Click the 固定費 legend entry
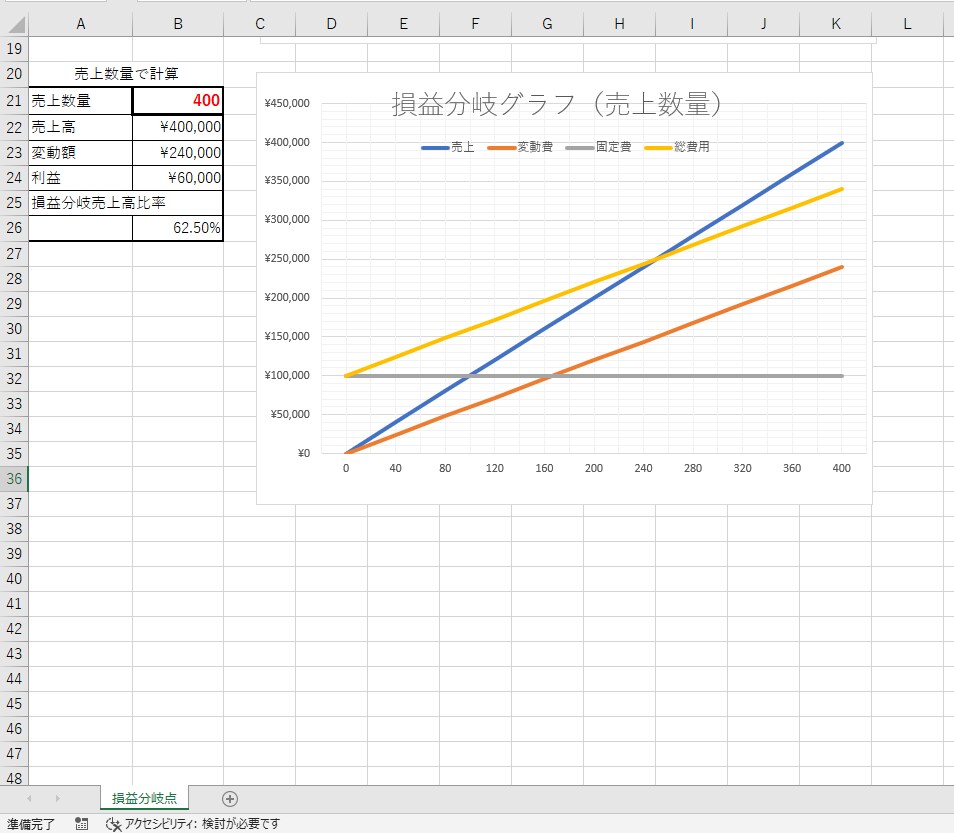954x833 pixels. click(x=599, y=147)
